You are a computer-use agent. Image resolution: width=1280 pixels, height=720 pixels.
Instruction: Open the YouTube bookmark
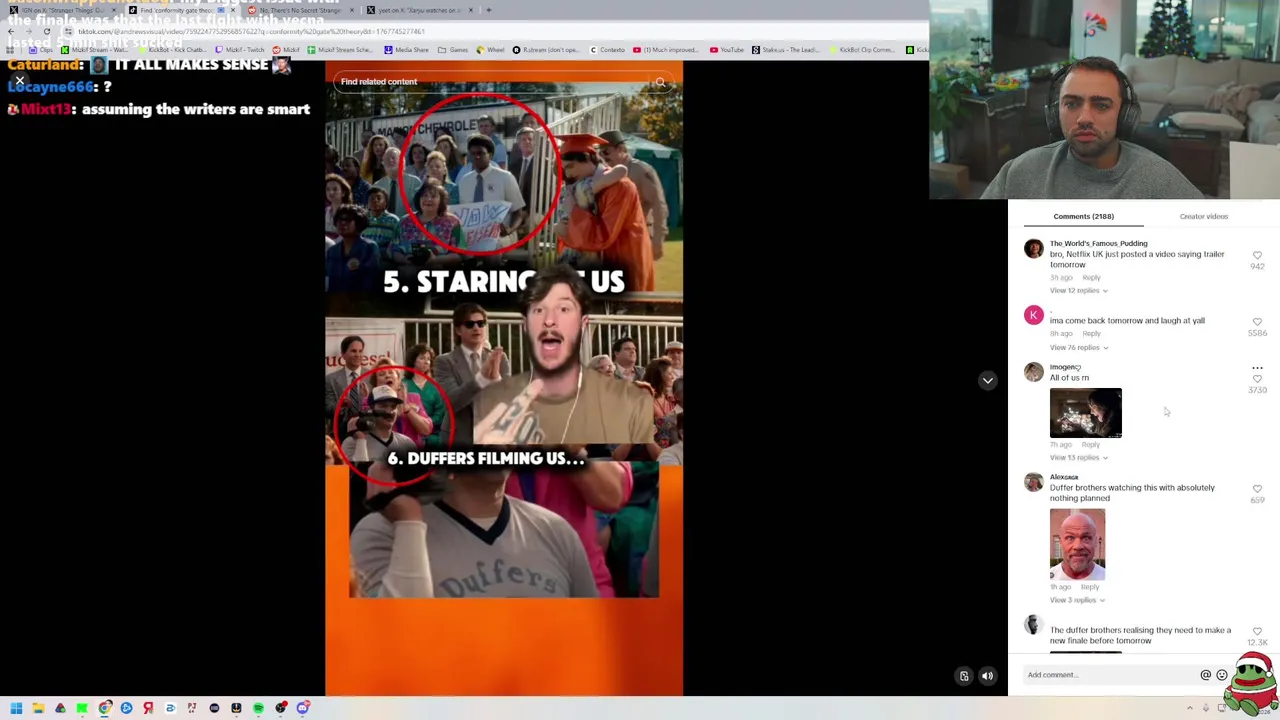tap(727, 50)
